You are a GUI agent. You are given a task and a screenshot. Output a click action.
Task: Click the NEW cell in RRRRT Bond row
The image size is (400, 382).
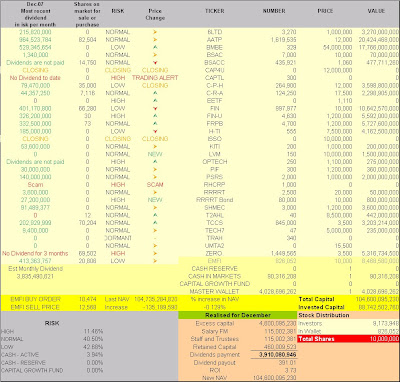[155, 200]
